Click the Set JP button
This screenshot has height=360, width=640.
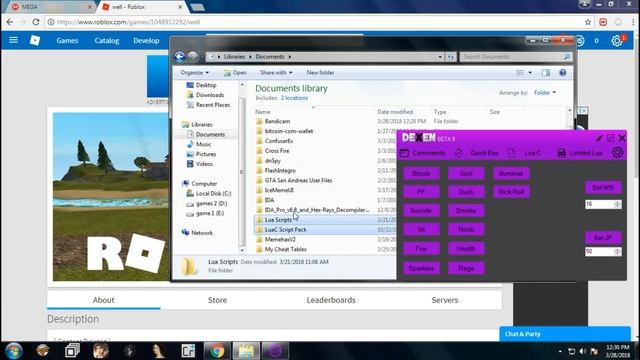coord(603,238)
